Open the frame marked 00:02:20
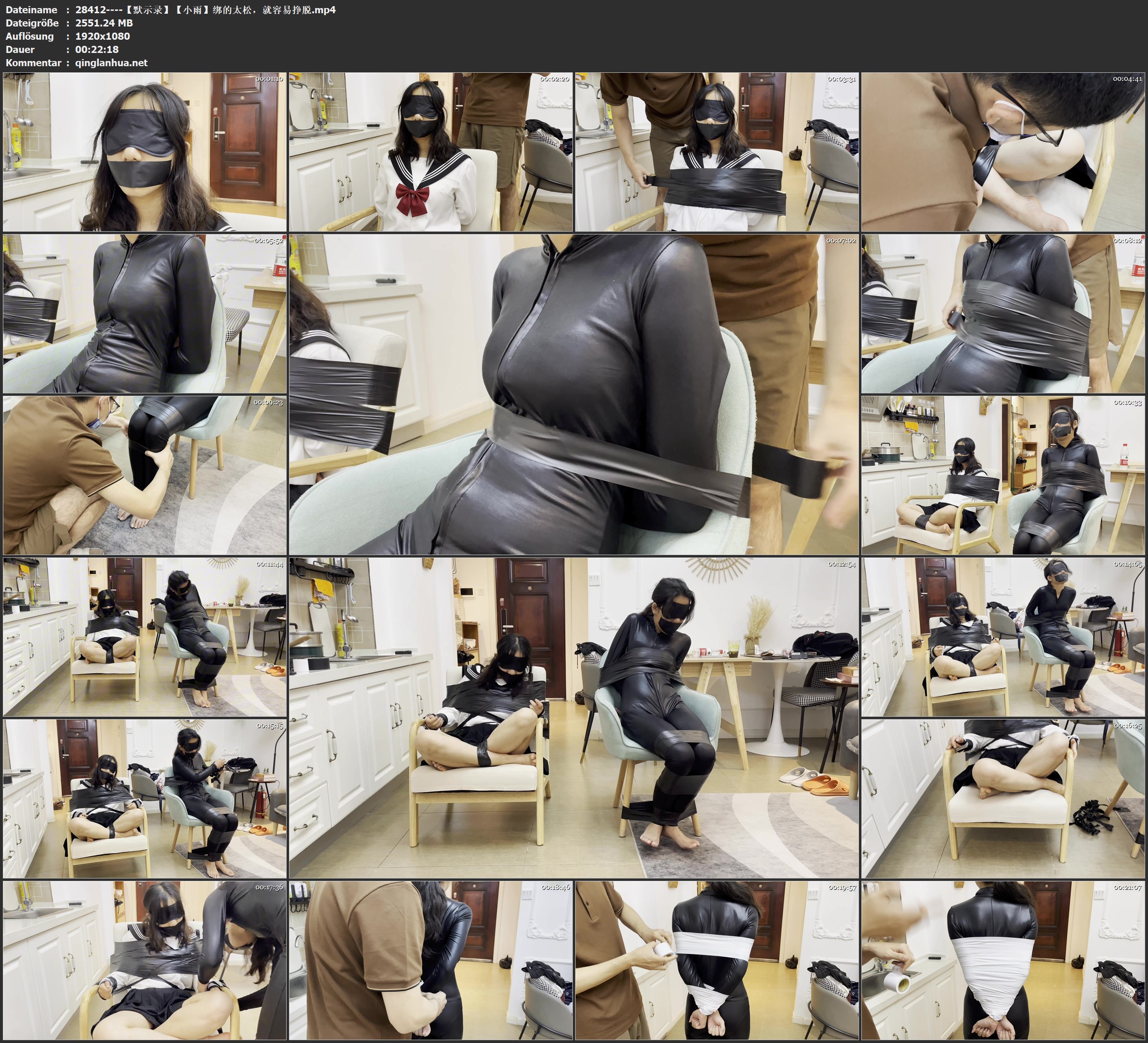 tap(430, 151)
